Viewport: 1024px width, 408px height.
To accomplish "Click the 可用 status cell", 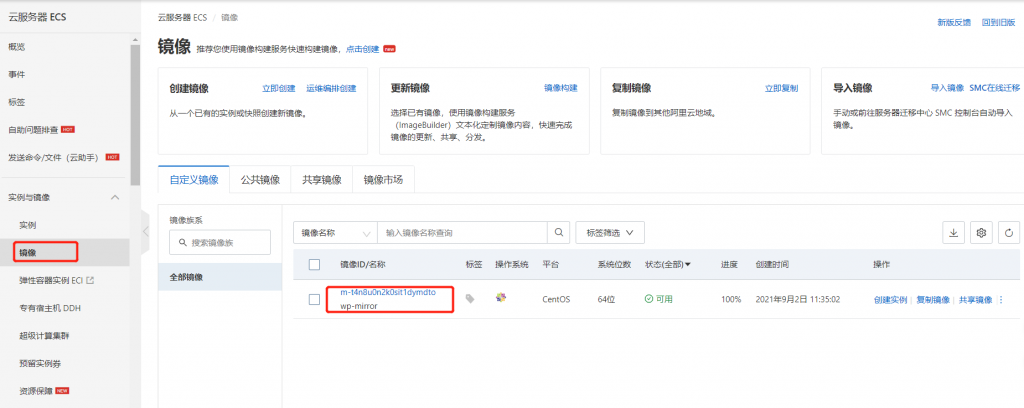I will pos(658,299).
